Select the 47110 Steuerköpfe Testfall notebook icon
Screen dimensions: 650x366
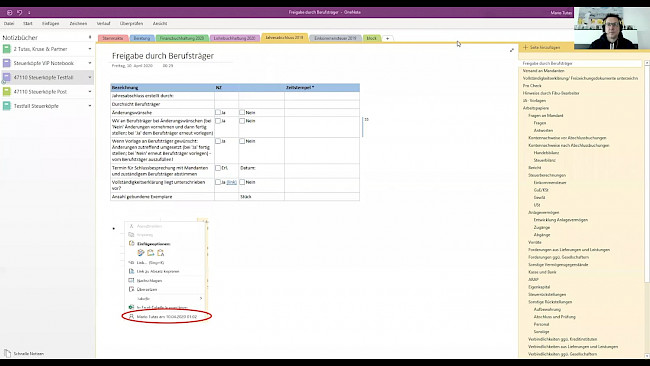click(7, 77)
